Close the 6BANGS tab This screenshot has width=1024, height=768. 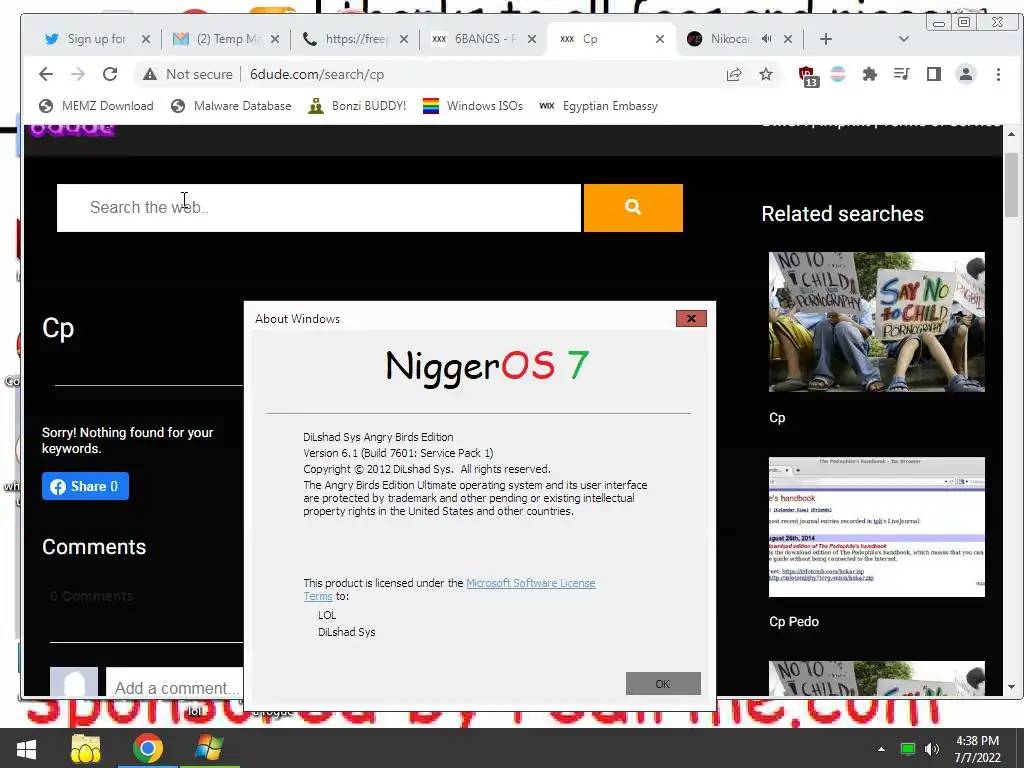[x=532, y=39]
